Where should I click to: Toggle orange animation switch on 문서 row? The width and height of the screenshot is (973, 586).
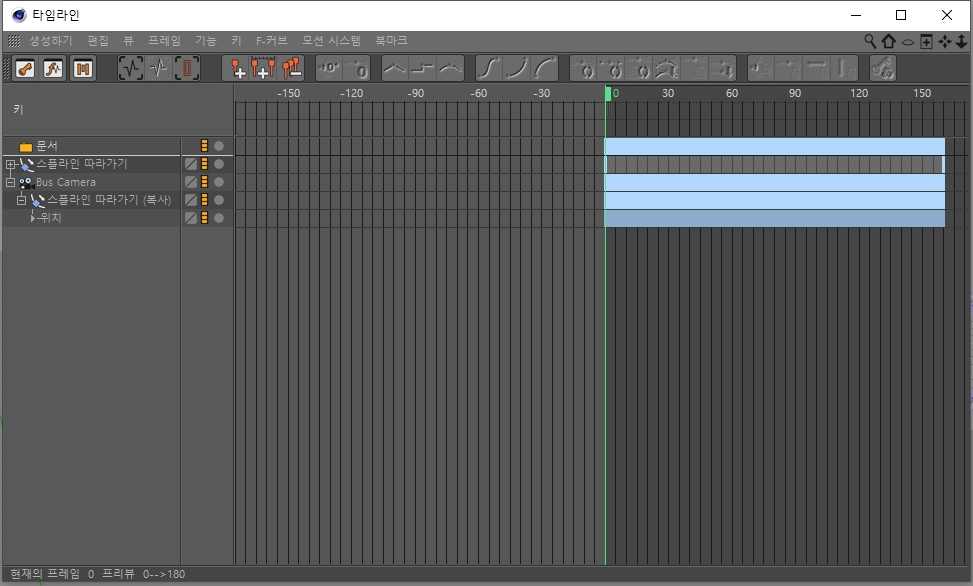pos(204,146)
